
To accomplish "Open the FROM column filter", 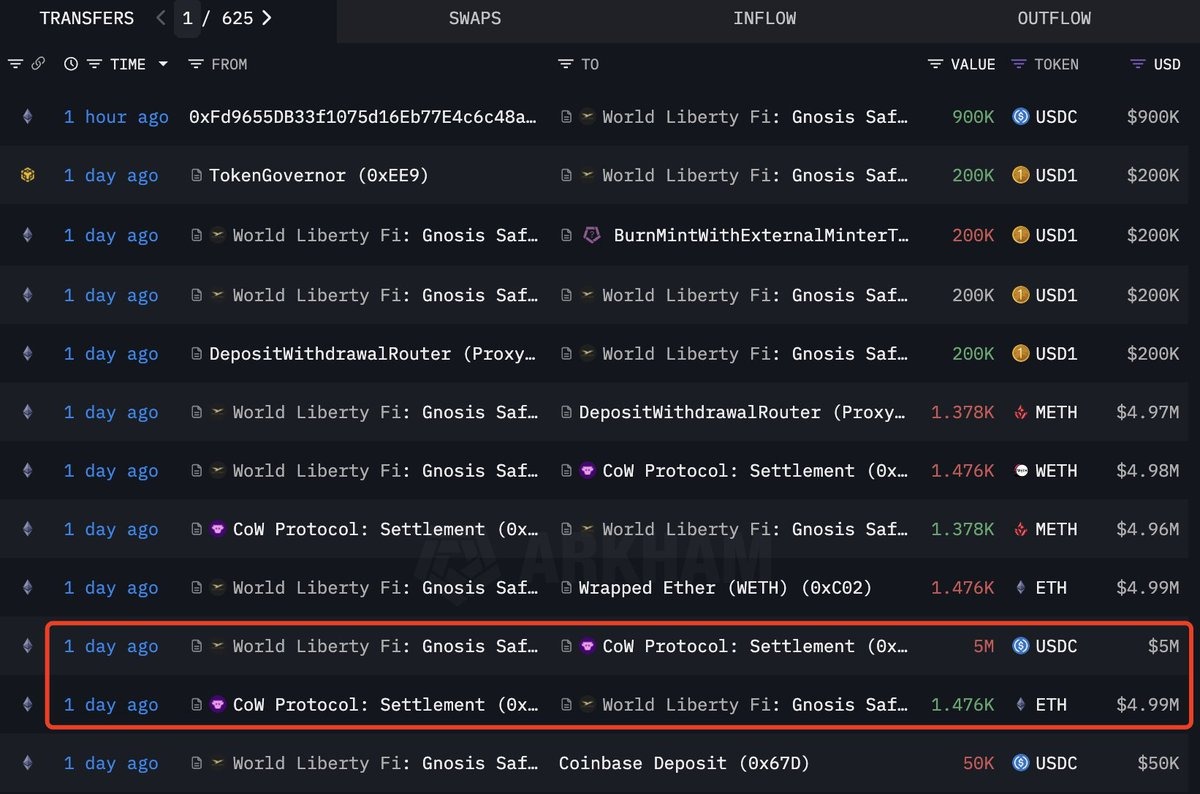I will (196, 64).
